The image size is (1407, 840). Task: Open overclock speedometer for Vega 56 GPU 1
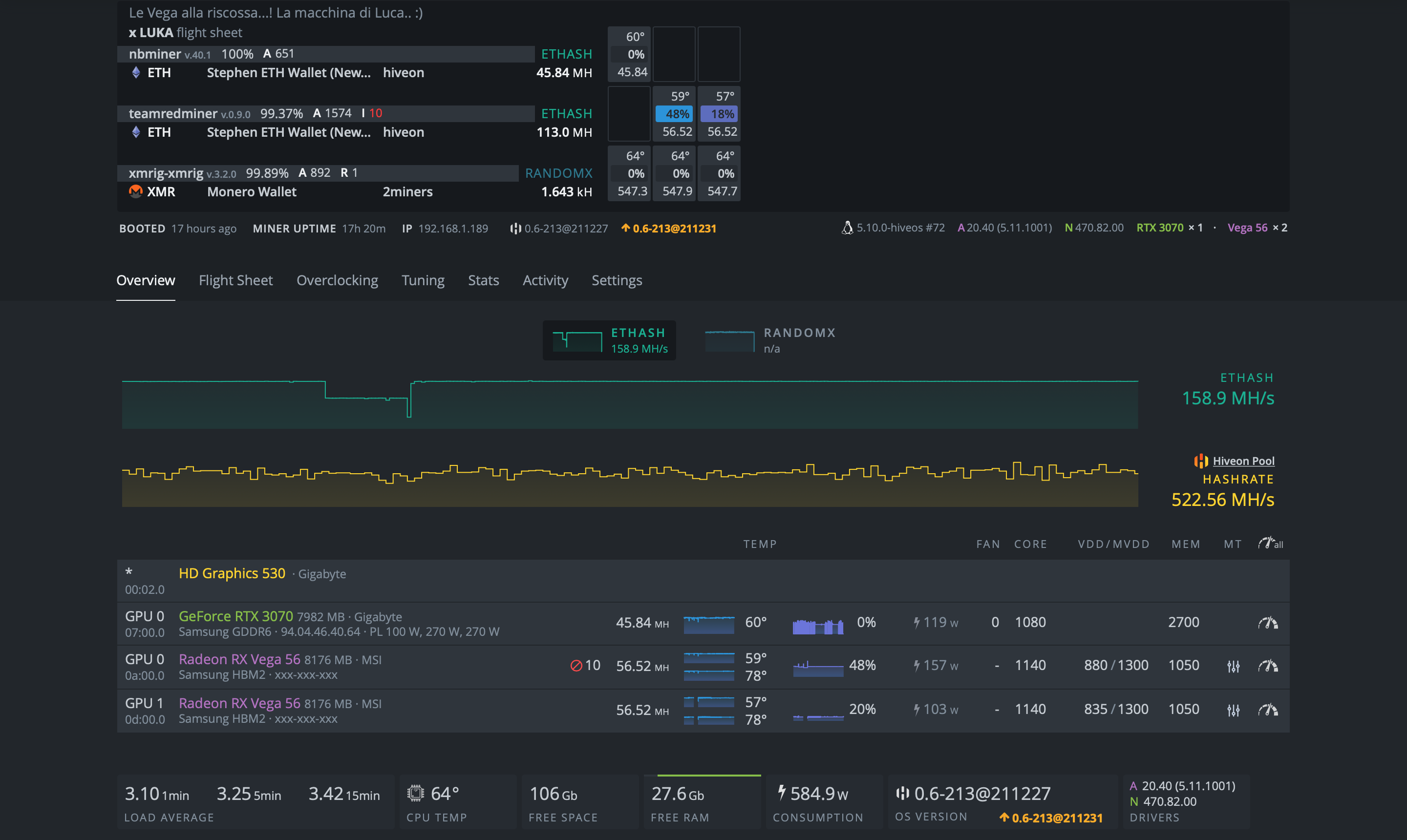point(1268,709)
